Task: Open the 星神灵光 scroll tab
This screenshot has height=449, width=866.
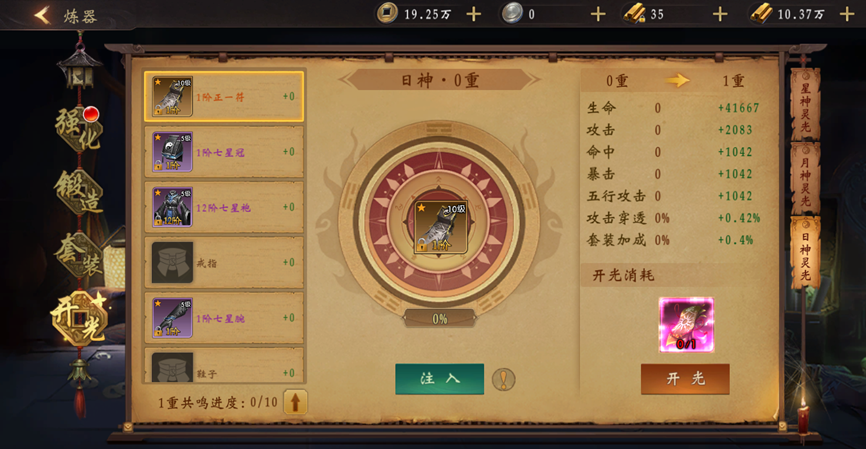Action: [805, 103]
